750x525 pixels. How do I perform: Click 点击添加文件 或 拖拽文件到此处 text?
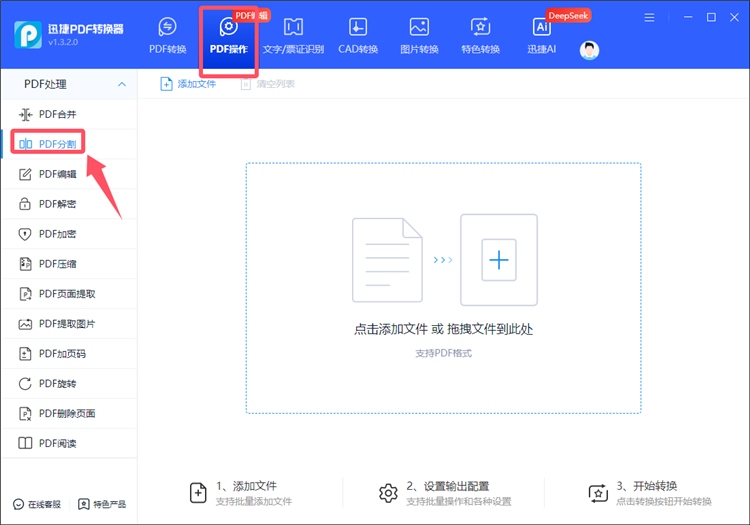443,329
